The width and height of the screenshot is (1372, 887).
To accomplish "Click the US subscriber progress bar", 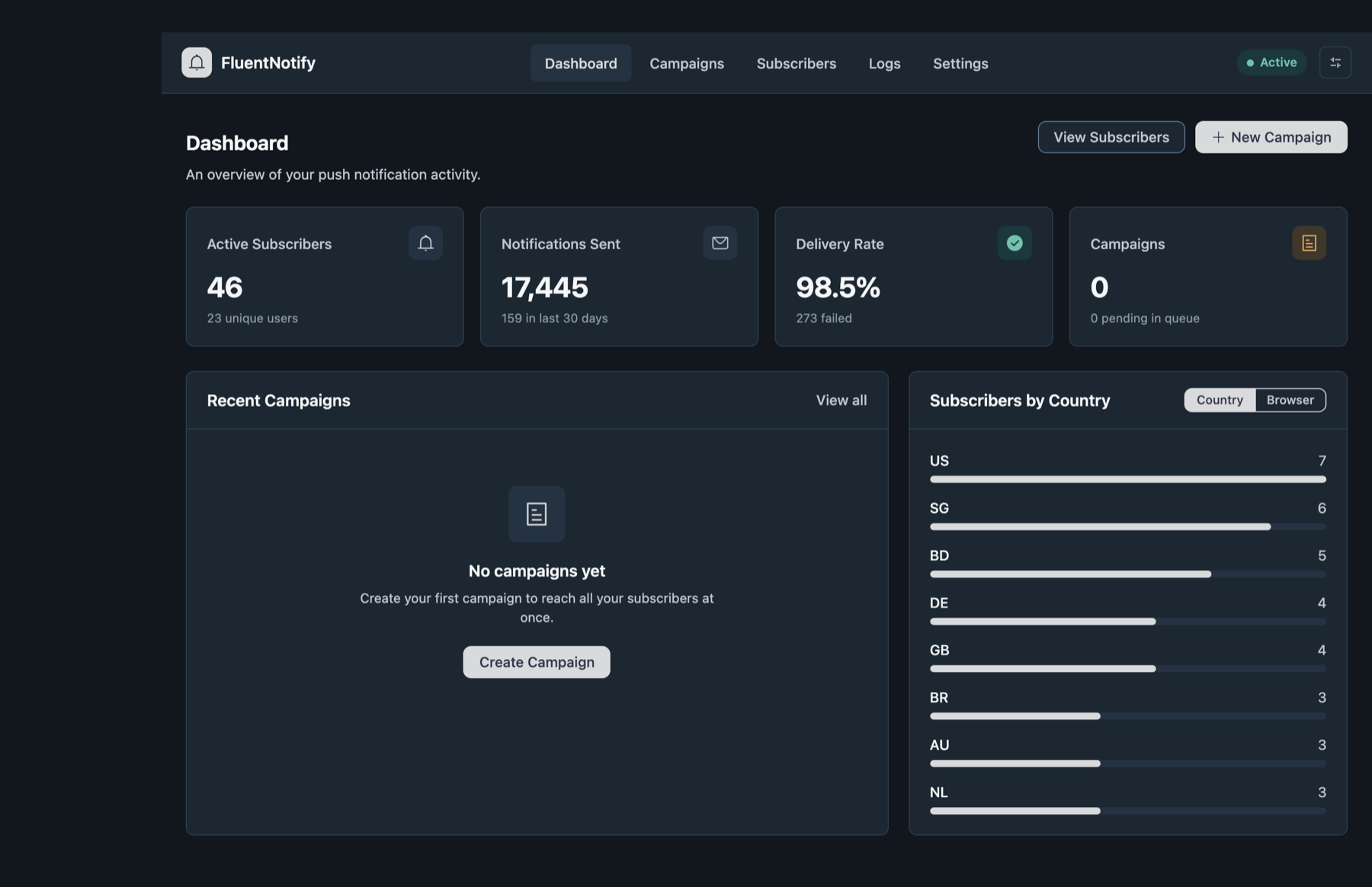I will [1128, 479].
